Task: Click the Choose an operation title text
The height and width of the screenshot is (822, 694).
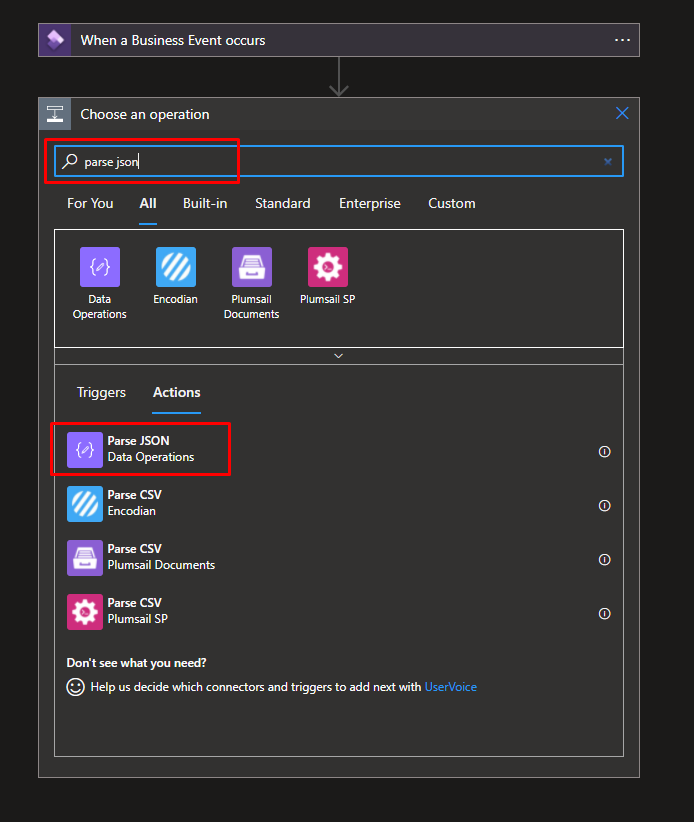Action: (x=145, y=114)
